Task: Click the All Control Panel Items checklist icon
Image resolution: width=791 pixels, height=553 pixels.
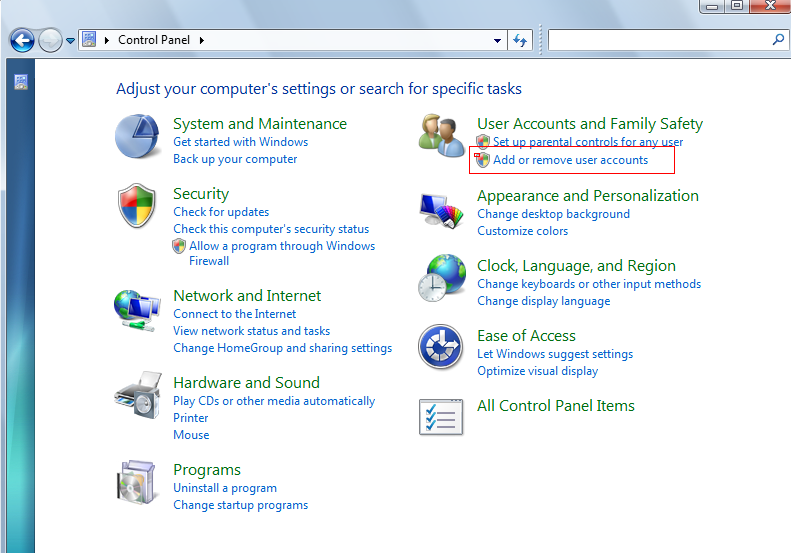Action: pyautogui.click(x=441, y=417)
